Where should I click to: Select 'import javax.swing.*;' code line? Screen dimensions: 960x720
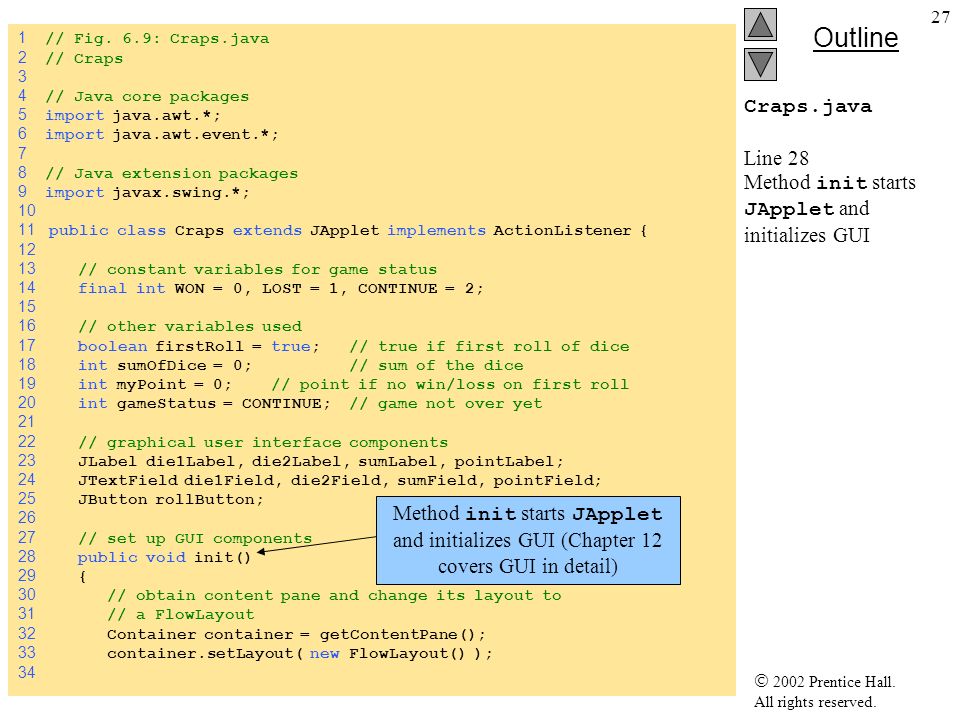148,193
